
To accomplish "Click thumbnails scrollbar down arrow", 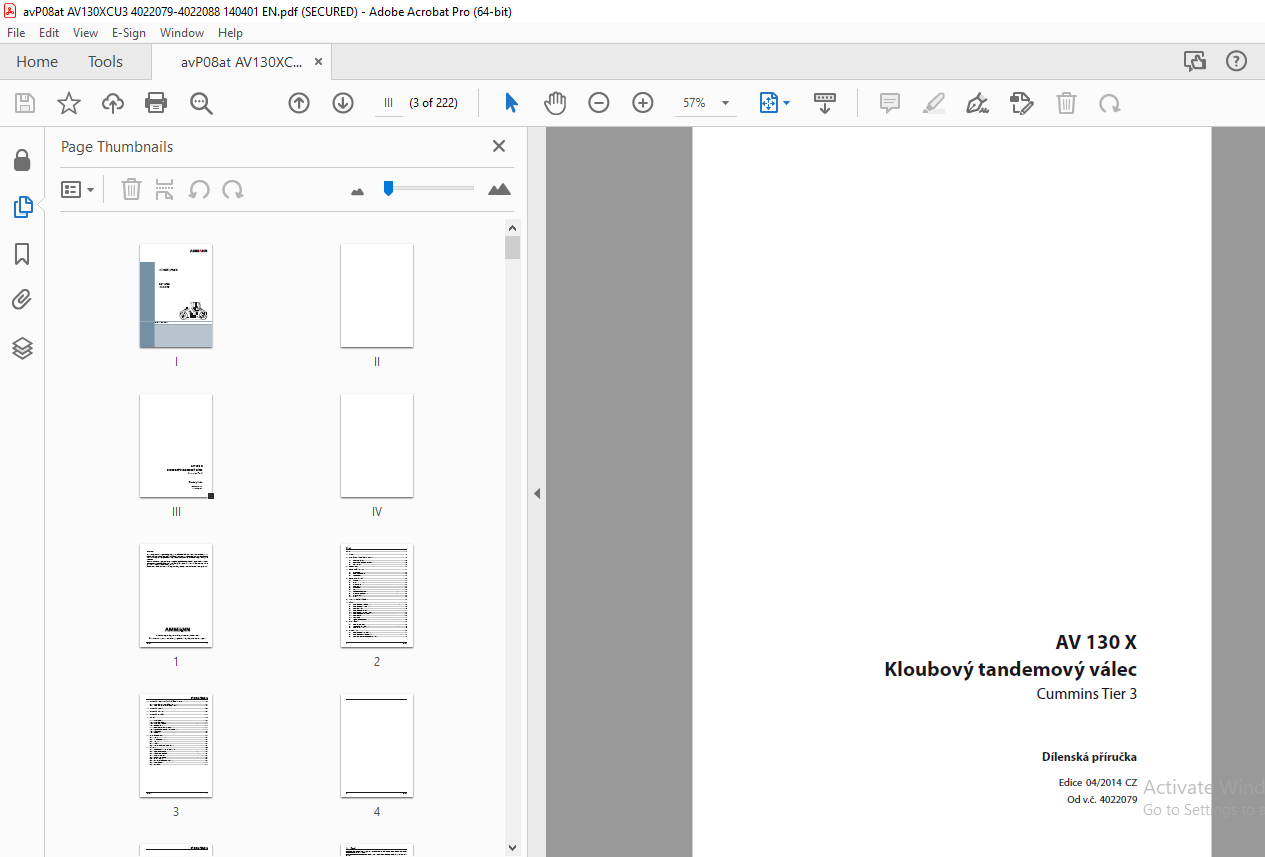I will pos(513,847).
